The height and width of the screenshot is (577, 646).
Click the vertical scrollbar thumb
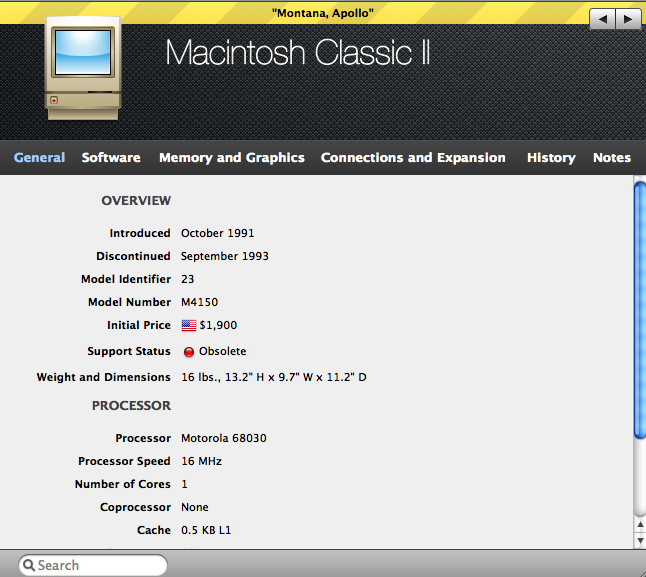pos(640,310)
